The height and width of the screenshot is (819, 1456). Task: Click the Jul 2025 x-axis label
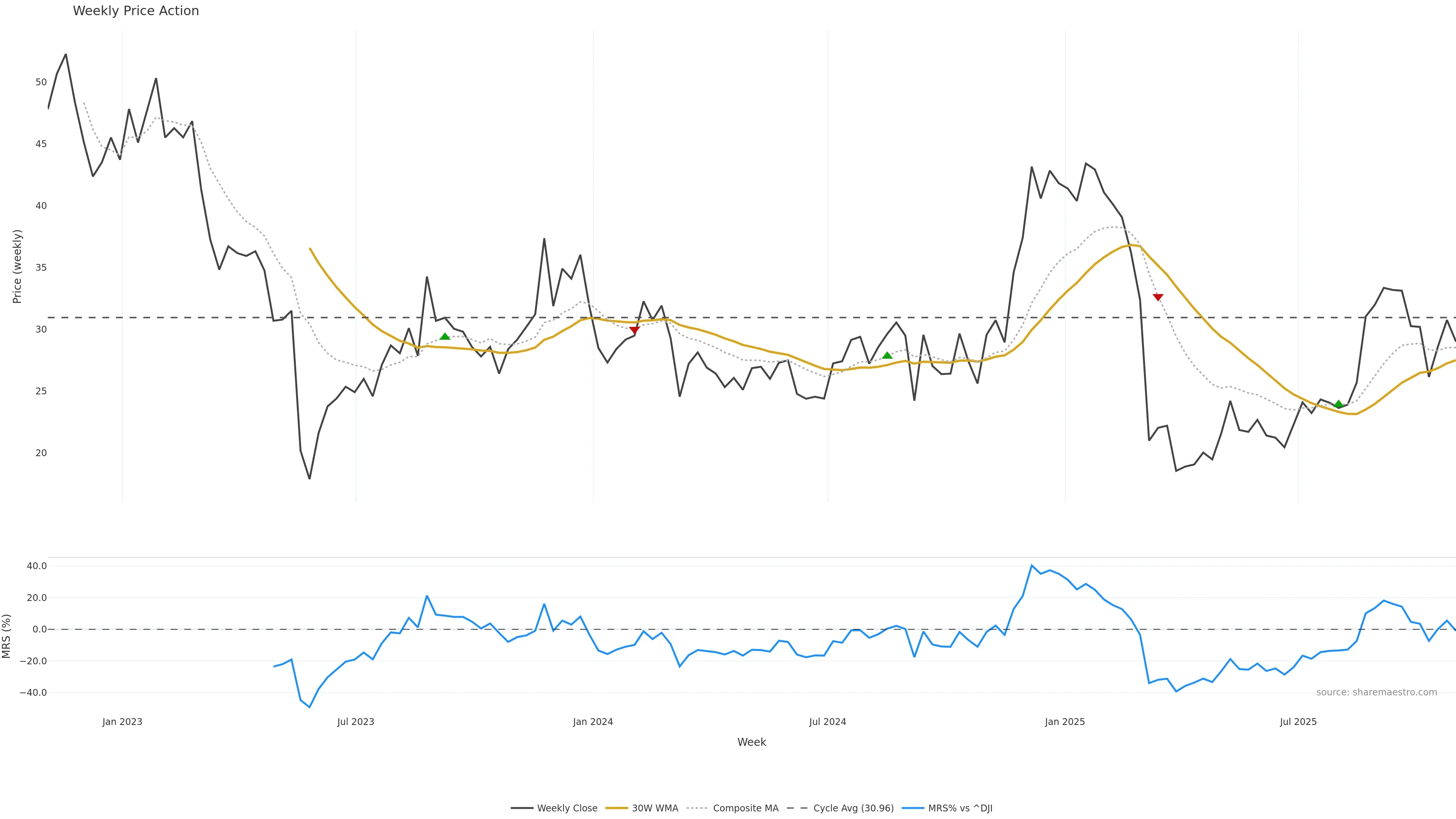point(1298,722)
